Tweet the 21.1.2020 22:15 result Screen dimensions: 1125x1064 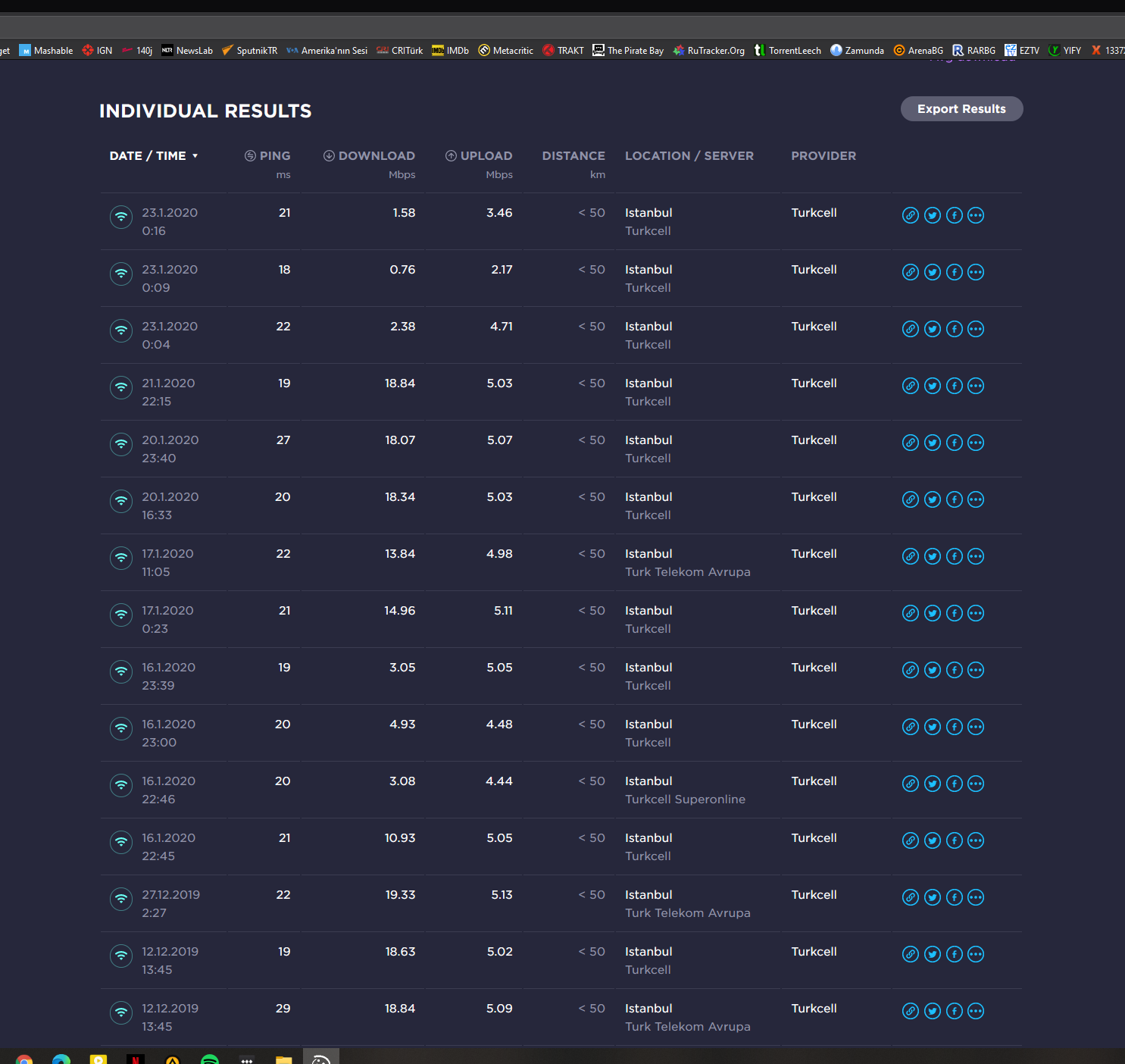click(933, 386)
